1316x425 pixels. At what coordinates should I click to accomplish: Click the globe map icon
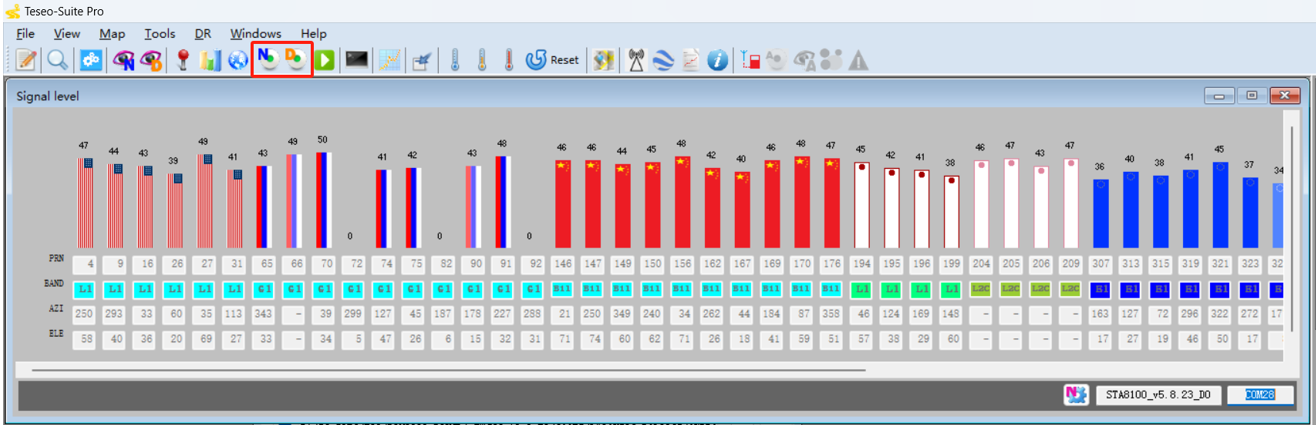(x=238, y=61)
